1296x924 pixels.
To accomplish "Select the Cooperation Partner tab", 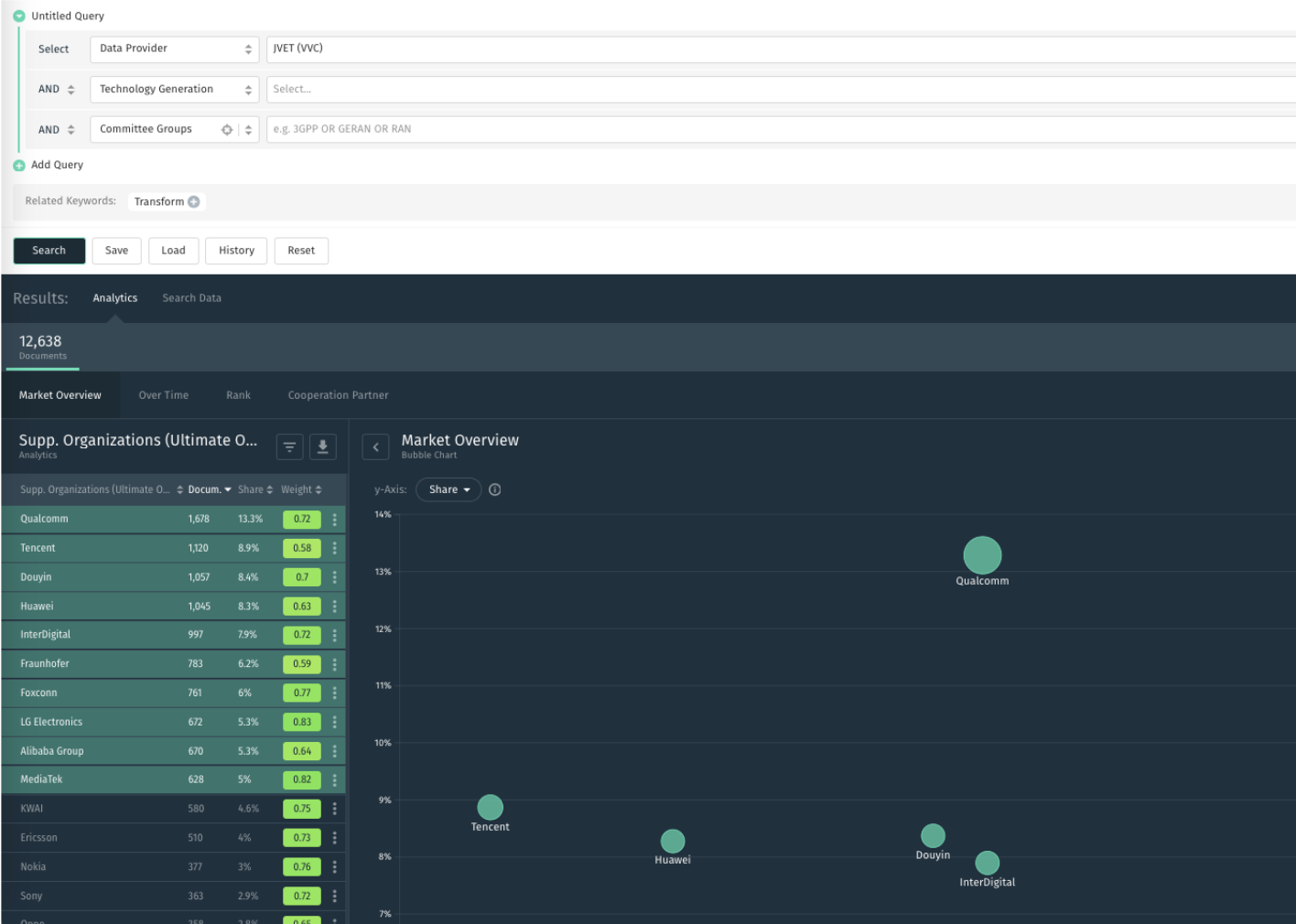I will coord(339,395).
